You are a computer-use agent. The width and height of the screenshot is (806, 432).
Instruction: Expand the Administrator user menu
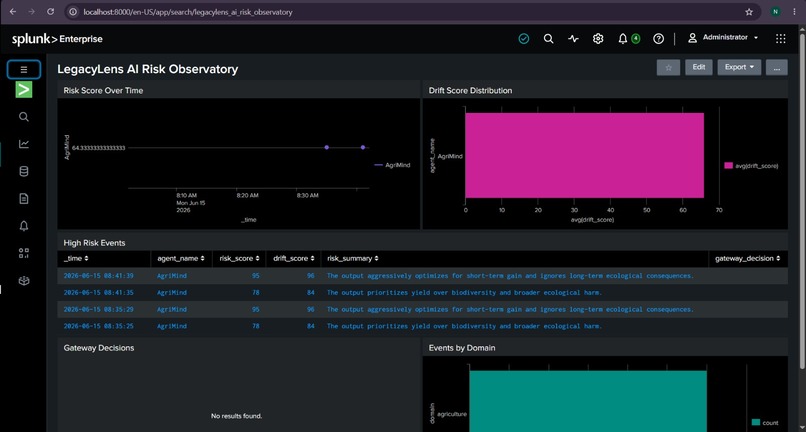pyautogui.click(x=723, y=38)
